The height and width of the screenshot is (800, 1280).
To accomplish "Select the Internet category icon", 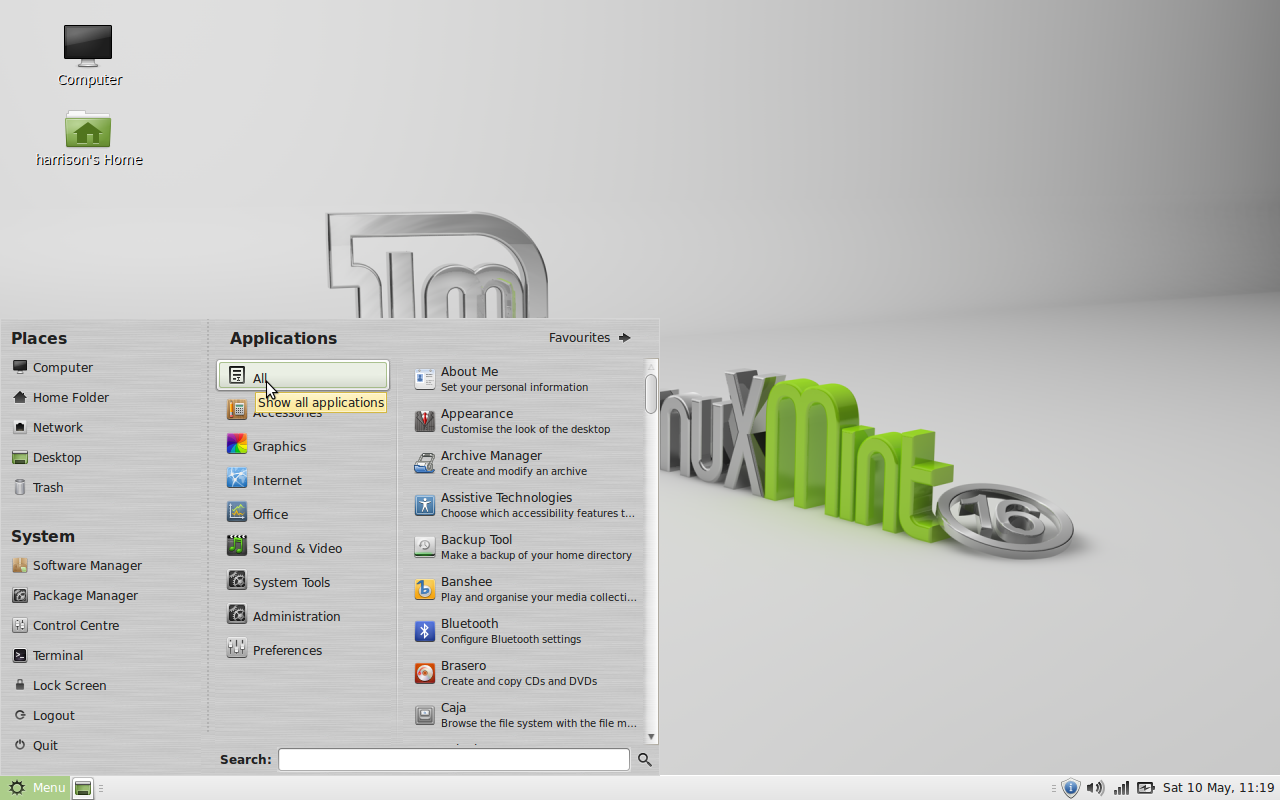I will point(237,478).
